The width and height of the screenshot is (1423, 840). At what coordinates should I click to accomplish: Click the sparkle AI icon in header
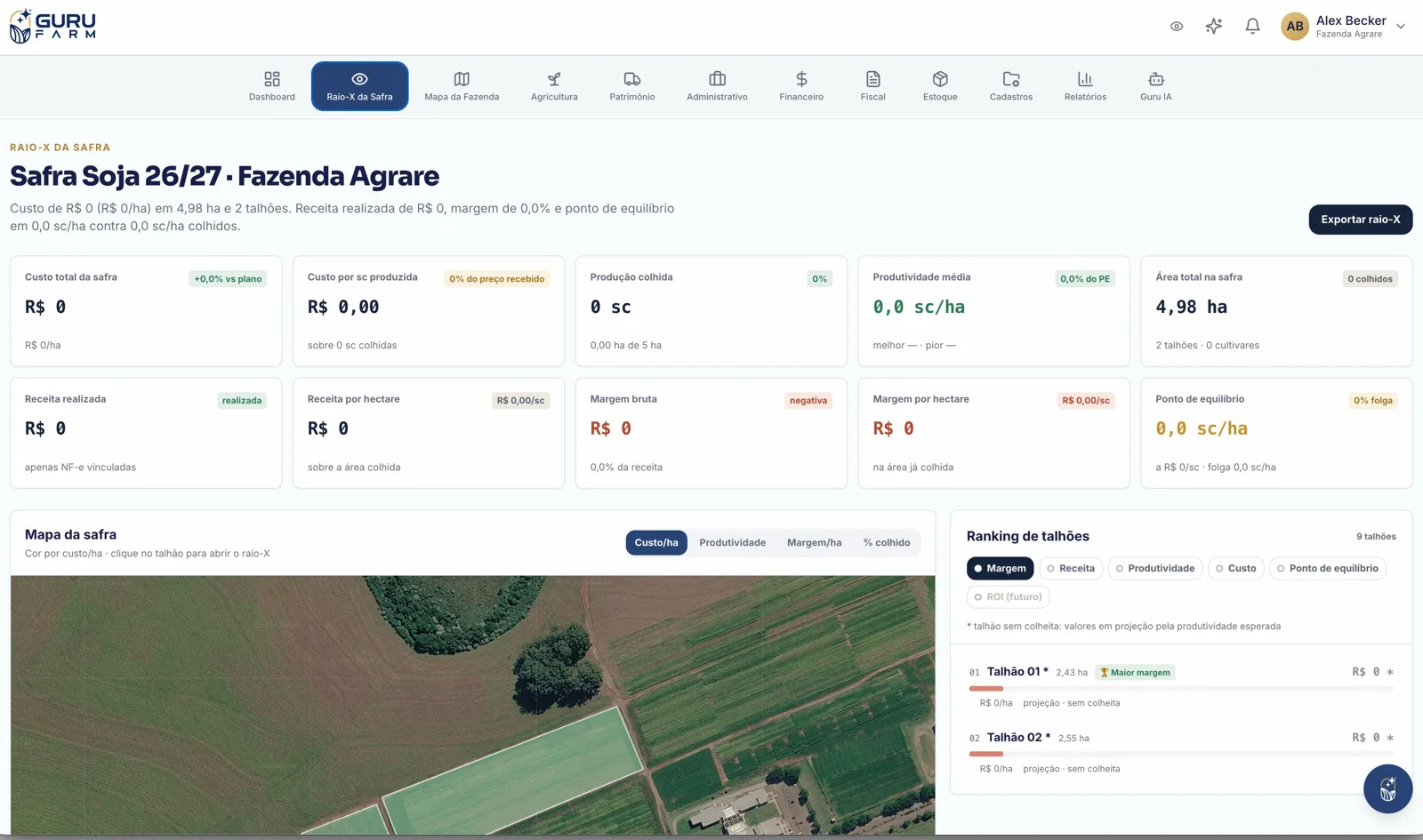(x=1214, y=26)
